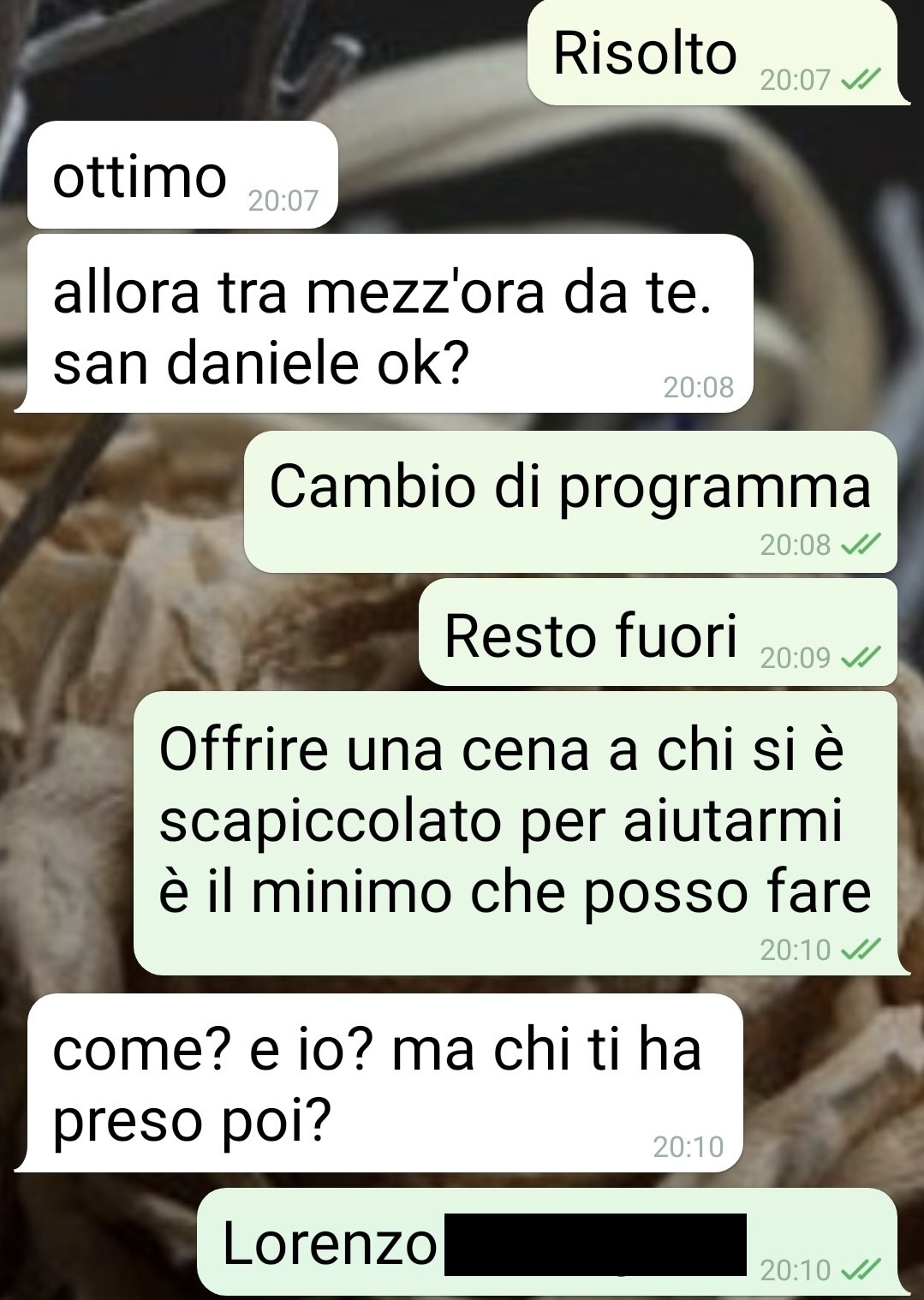Tap the 'come? e io?' received message
This screenshot has width=924, height=1300.
click(x=379, y=1083)
